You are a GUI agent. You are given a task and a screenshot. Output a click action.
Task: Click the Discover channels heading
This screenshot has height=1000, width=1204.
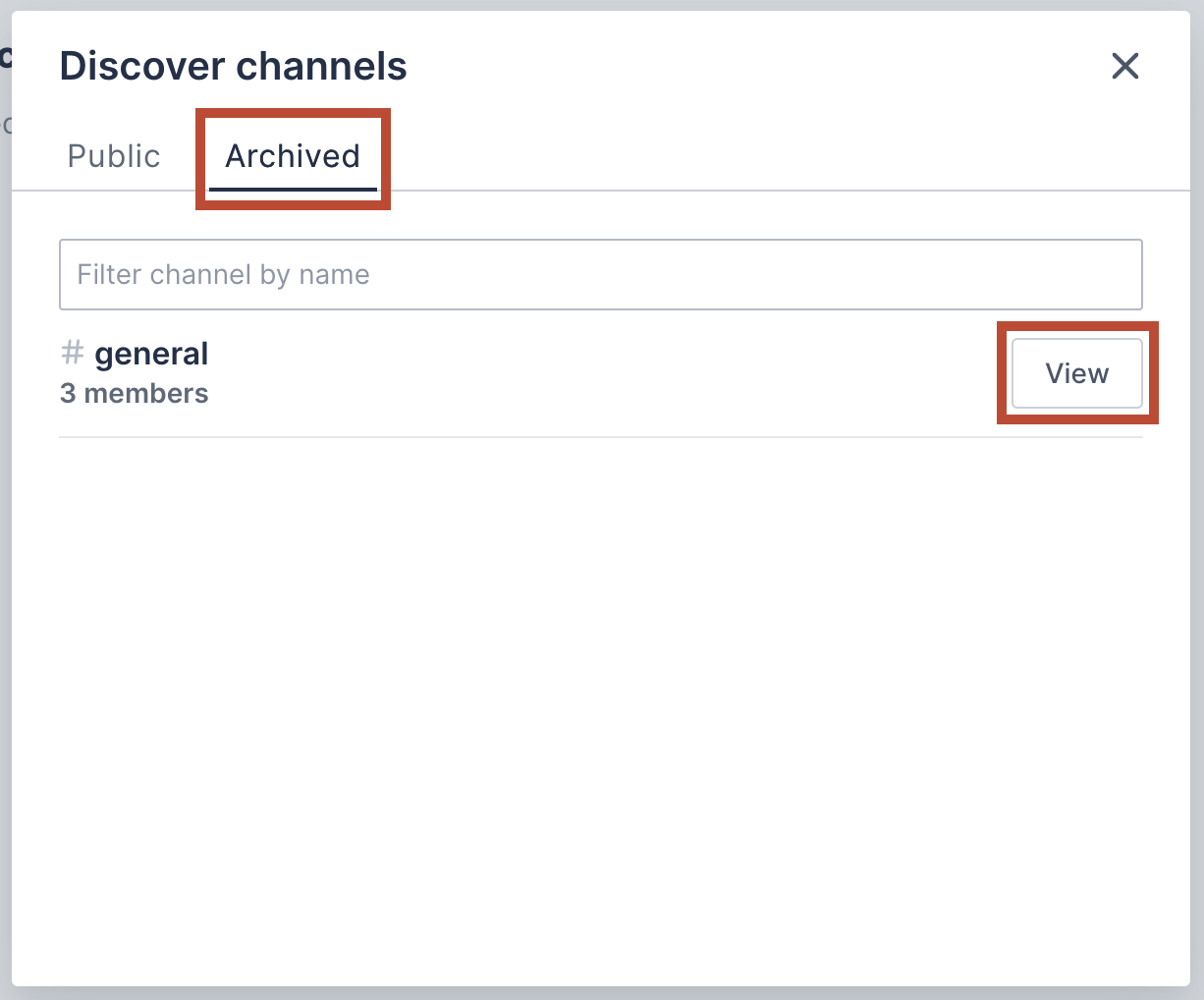point(234,66)
